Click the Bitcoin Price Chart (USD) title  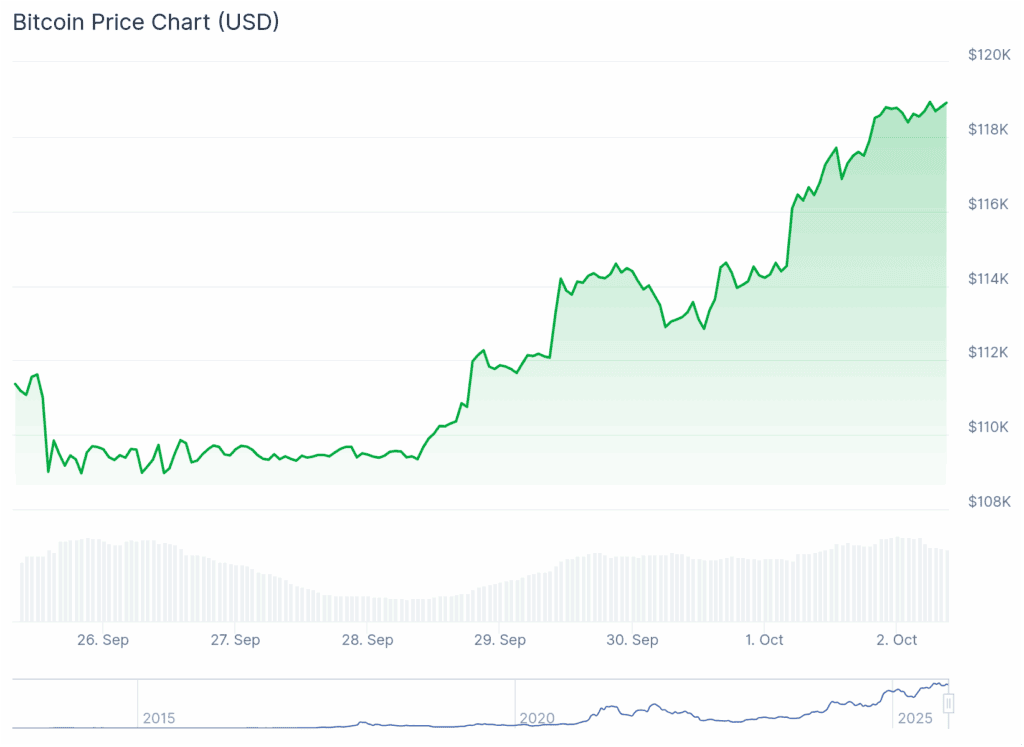coord(146,22)
